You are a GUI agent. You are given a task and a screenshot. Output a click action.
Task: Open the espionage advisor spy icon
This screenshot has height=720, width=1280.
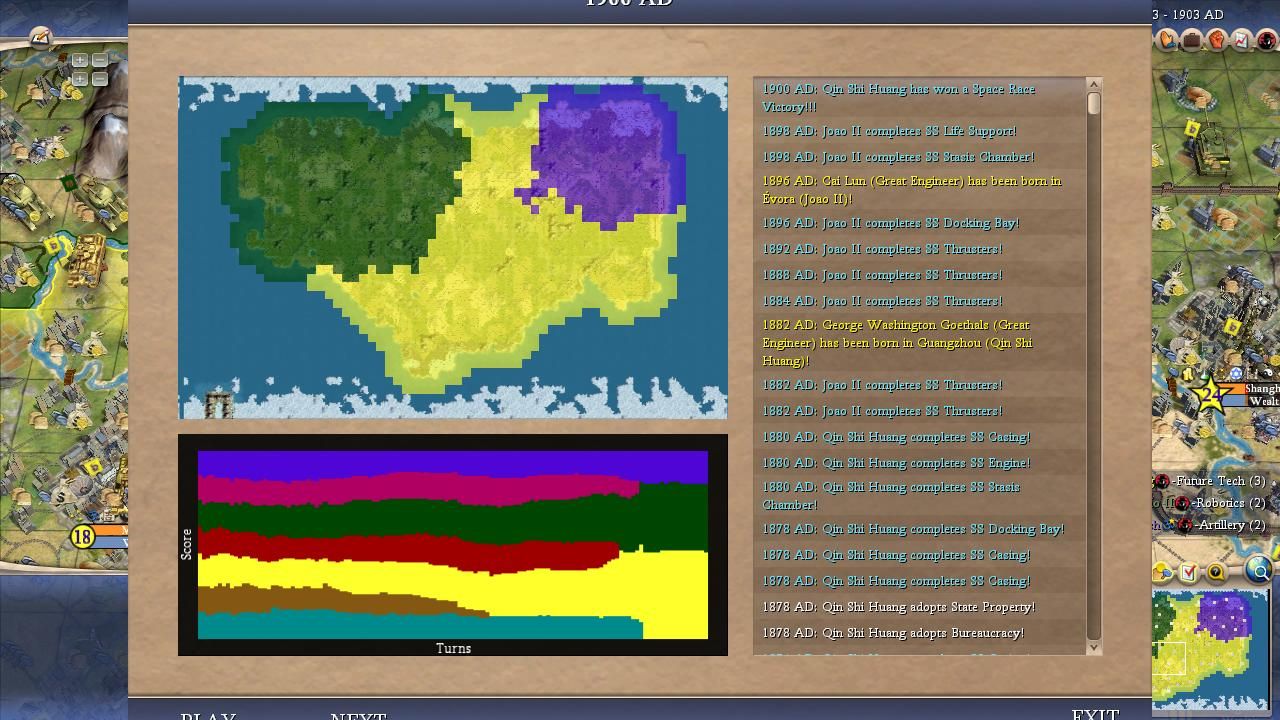pyautogui.click(x=1266, y=40)
